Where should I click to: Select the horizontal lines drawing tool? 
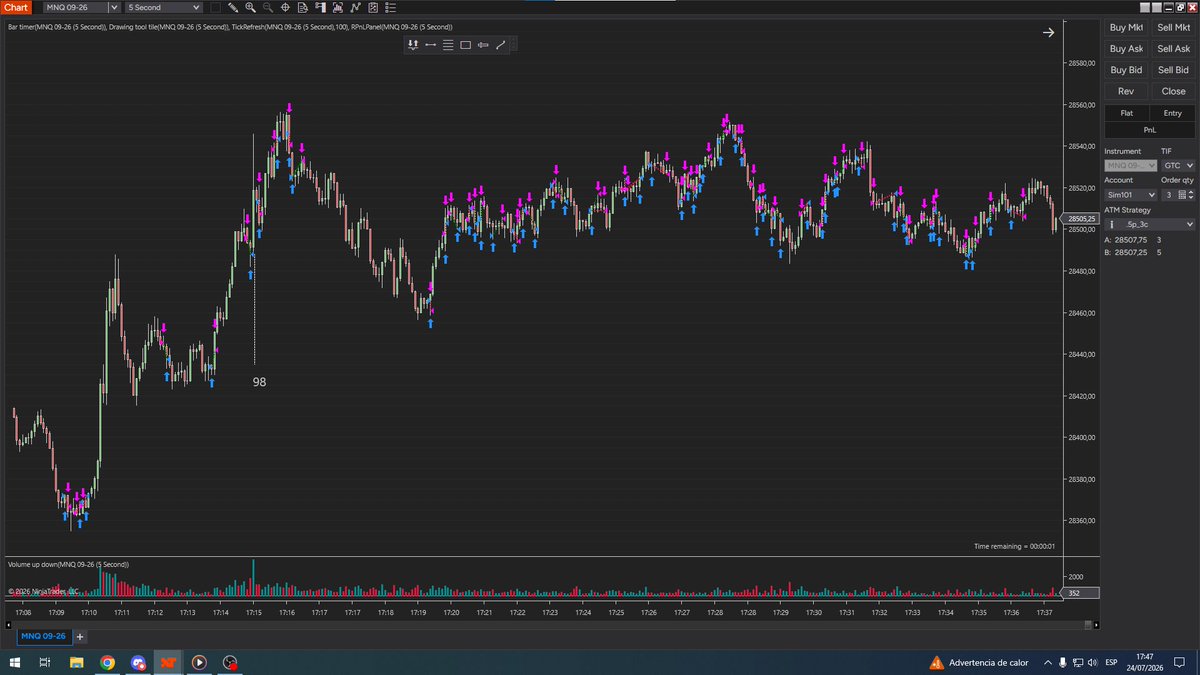pos(448,44)
